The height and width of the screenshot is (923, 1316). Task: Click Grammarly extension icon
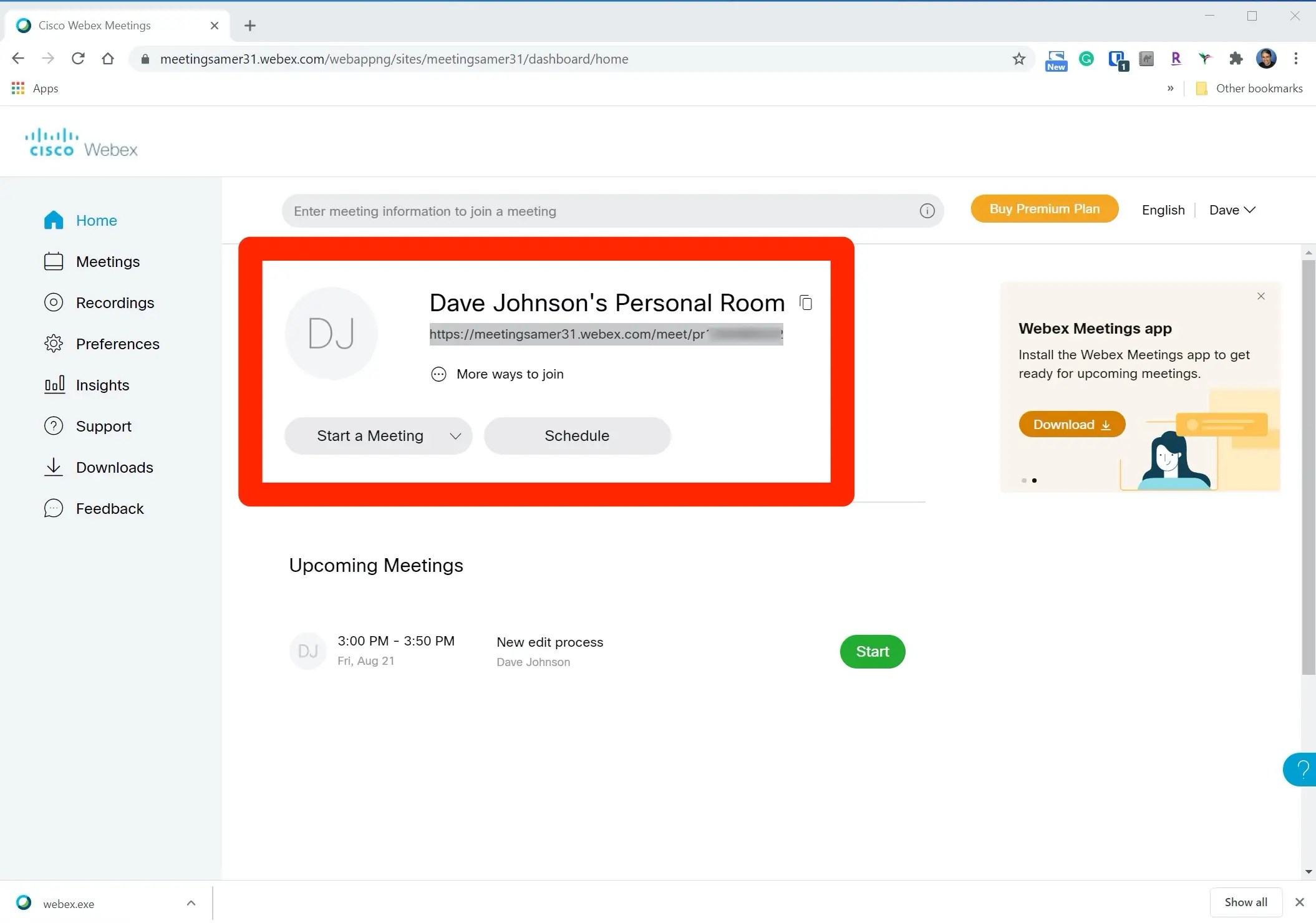(1086, 59)
